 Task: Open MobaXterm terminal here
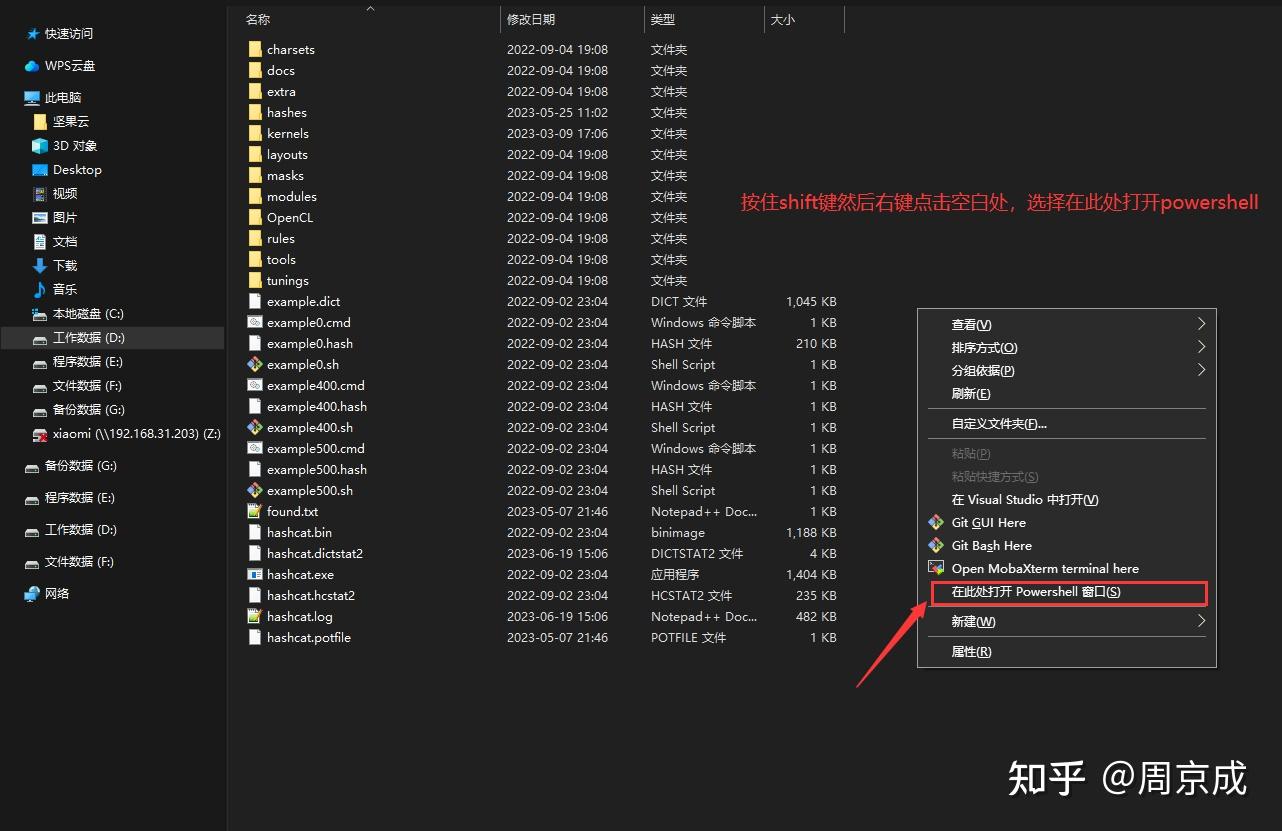click(1045, 568)
